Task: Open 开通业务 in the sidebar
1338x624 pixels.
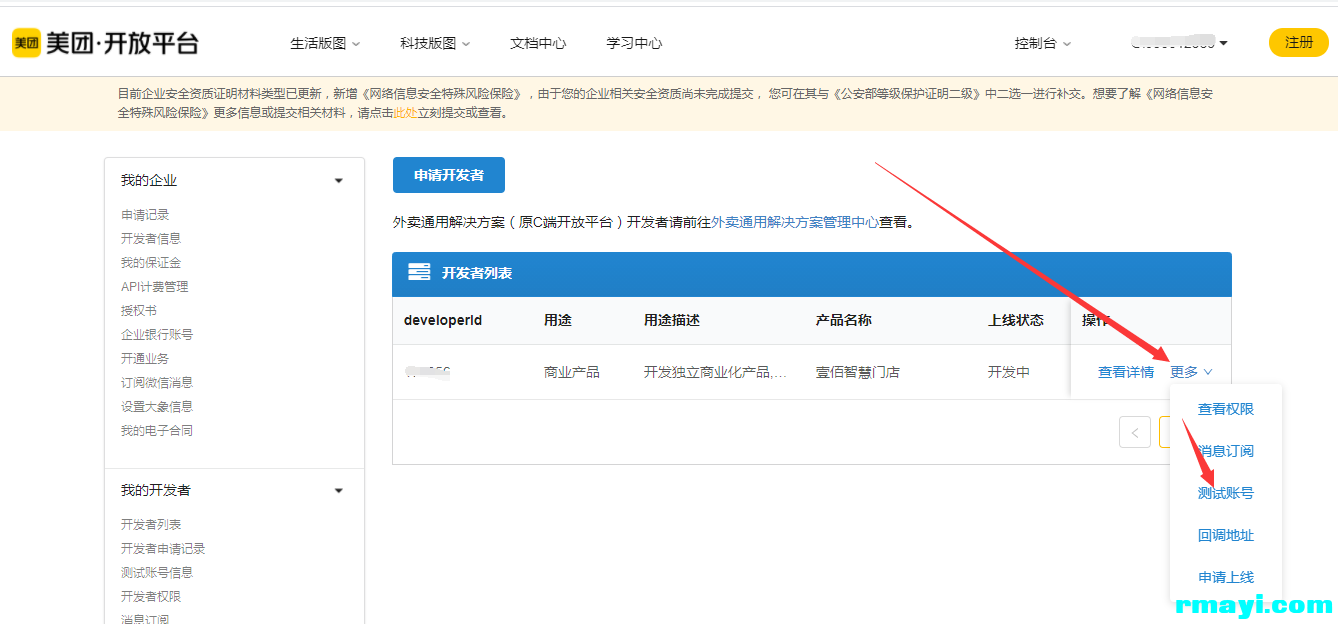Action: pos(145,359)
